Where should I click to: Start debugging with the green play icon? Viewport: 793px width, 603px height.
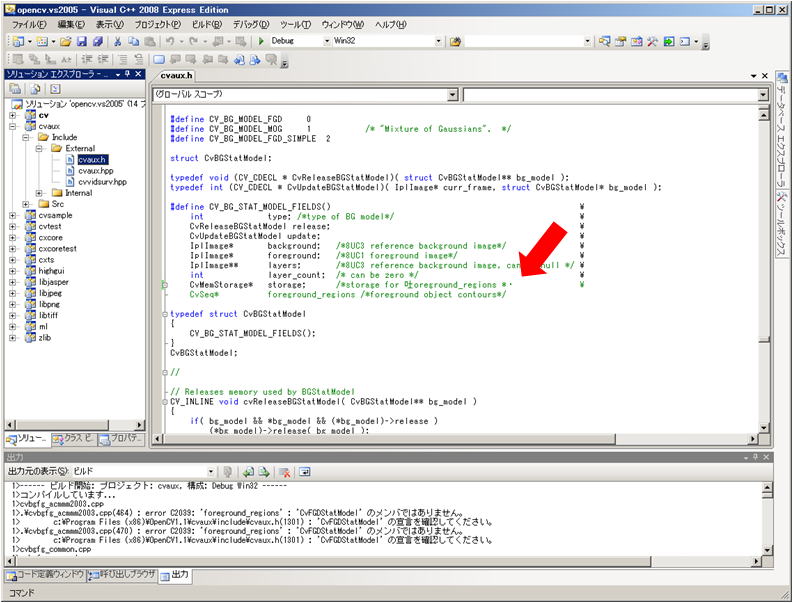coord(261,41)
